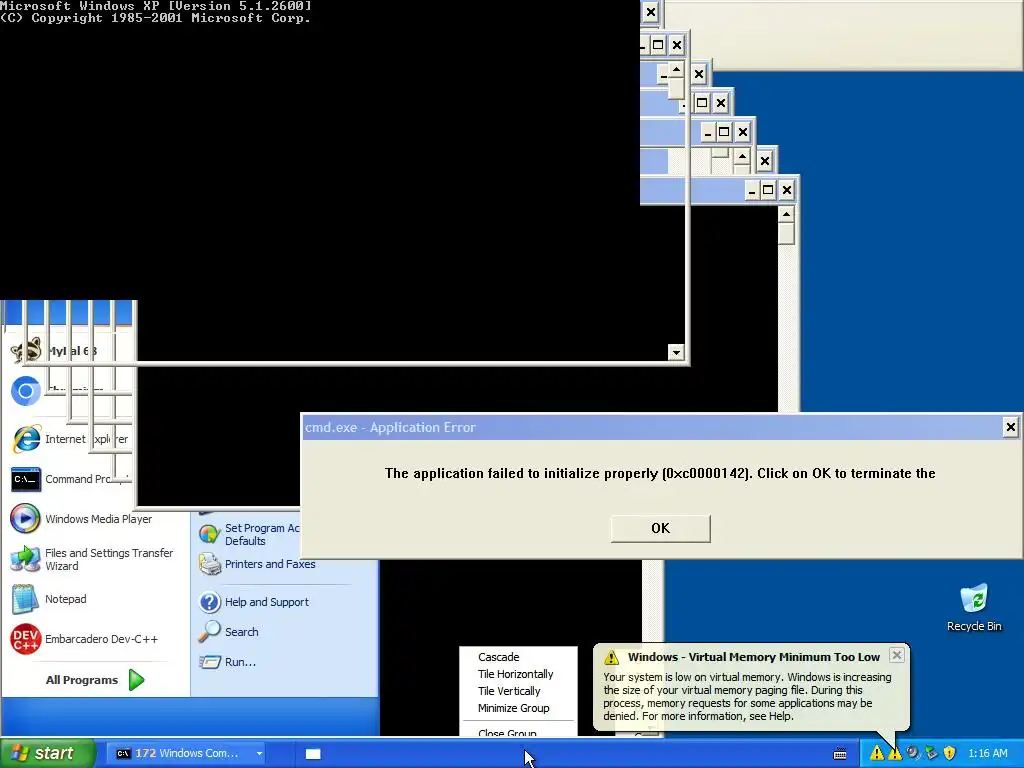Open Help and Support

(x=254, y=602)
